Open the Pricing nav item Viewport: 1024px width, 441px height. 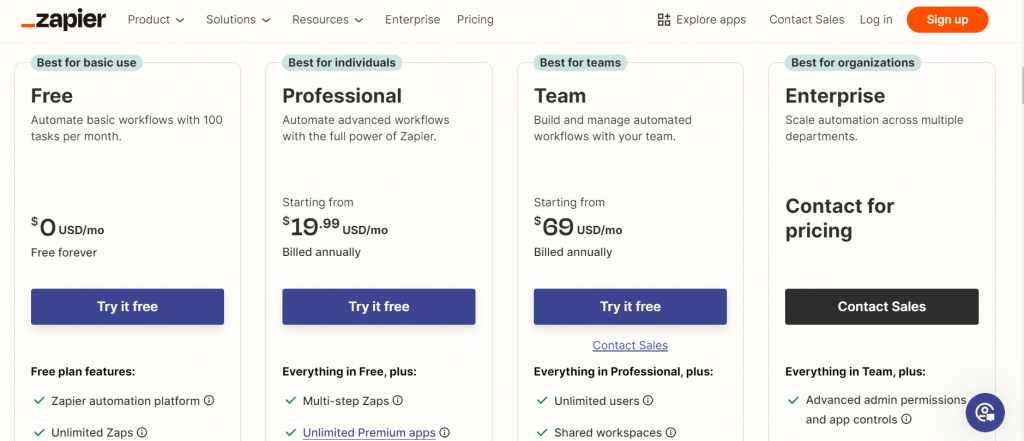point(475,20)
